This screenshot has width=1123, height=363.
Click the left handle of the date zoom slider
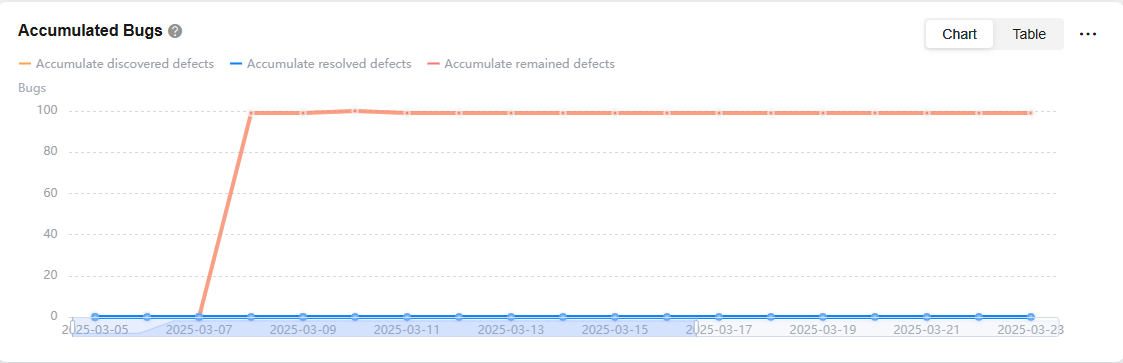click(72, 326)
